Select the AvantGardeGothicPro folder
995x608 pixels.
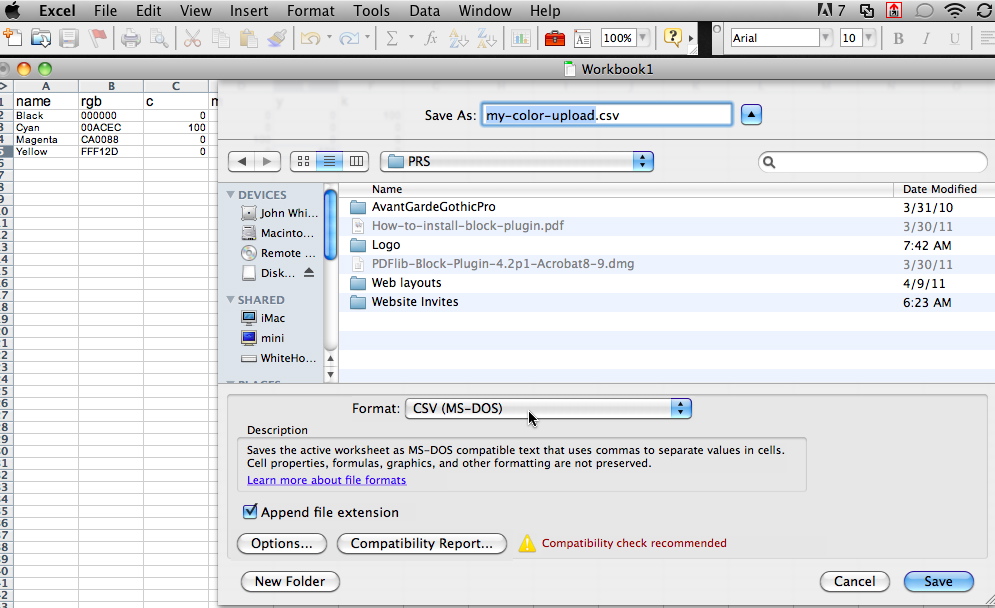pos(433,207)
